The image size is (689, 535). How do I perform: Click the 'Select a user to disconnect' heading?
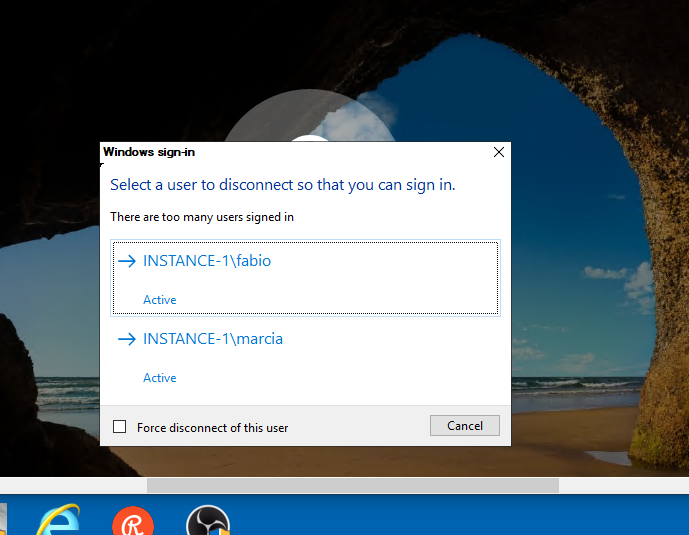[283, 185]
